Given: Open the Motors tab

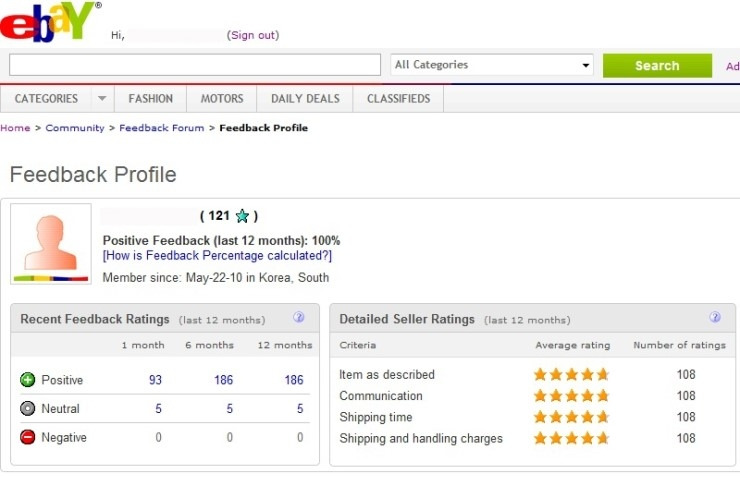Looking at the screenshot, I should (222, 99).
